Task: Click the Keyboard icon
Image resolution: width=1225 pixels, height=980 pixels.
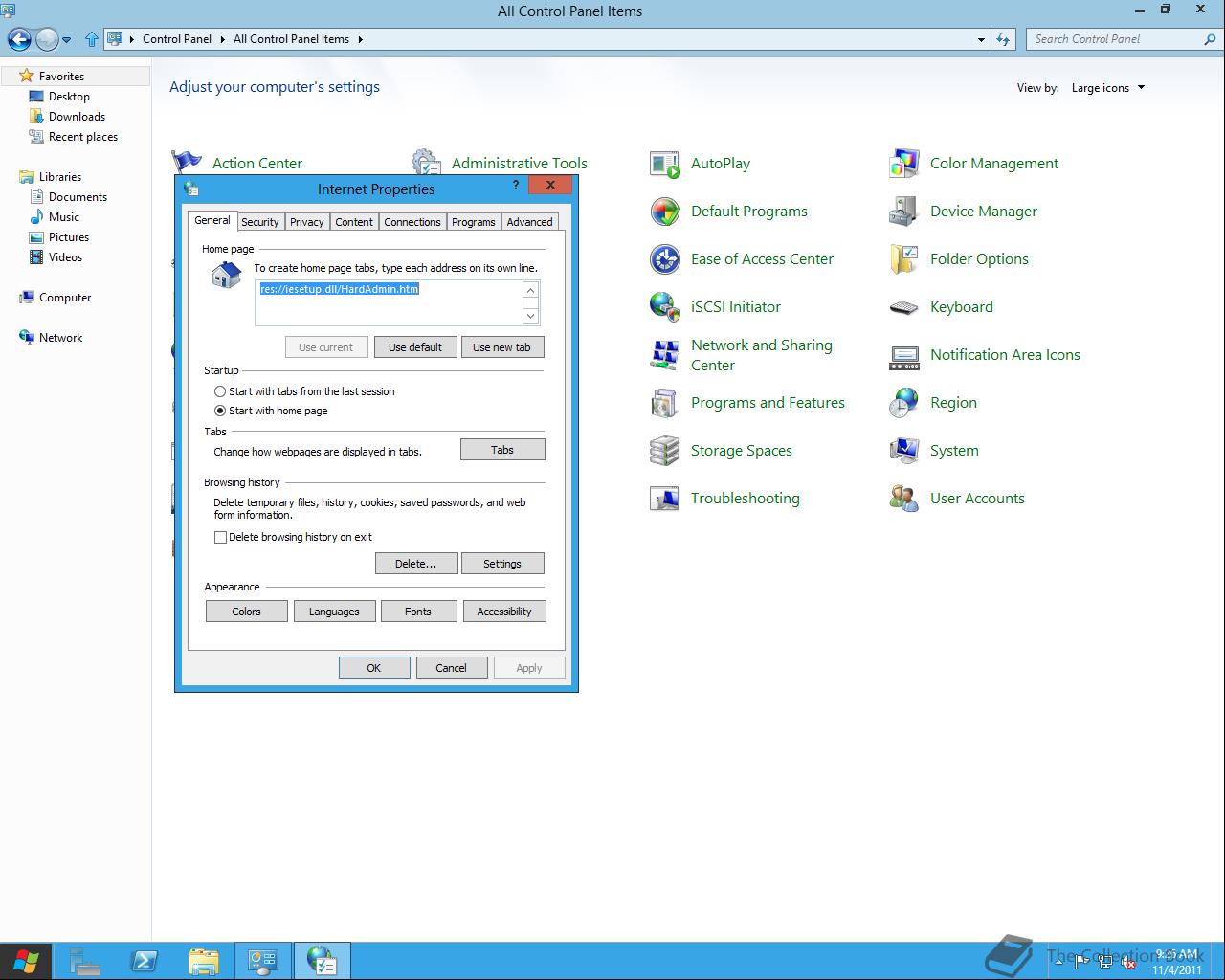Action: point(903,307)
